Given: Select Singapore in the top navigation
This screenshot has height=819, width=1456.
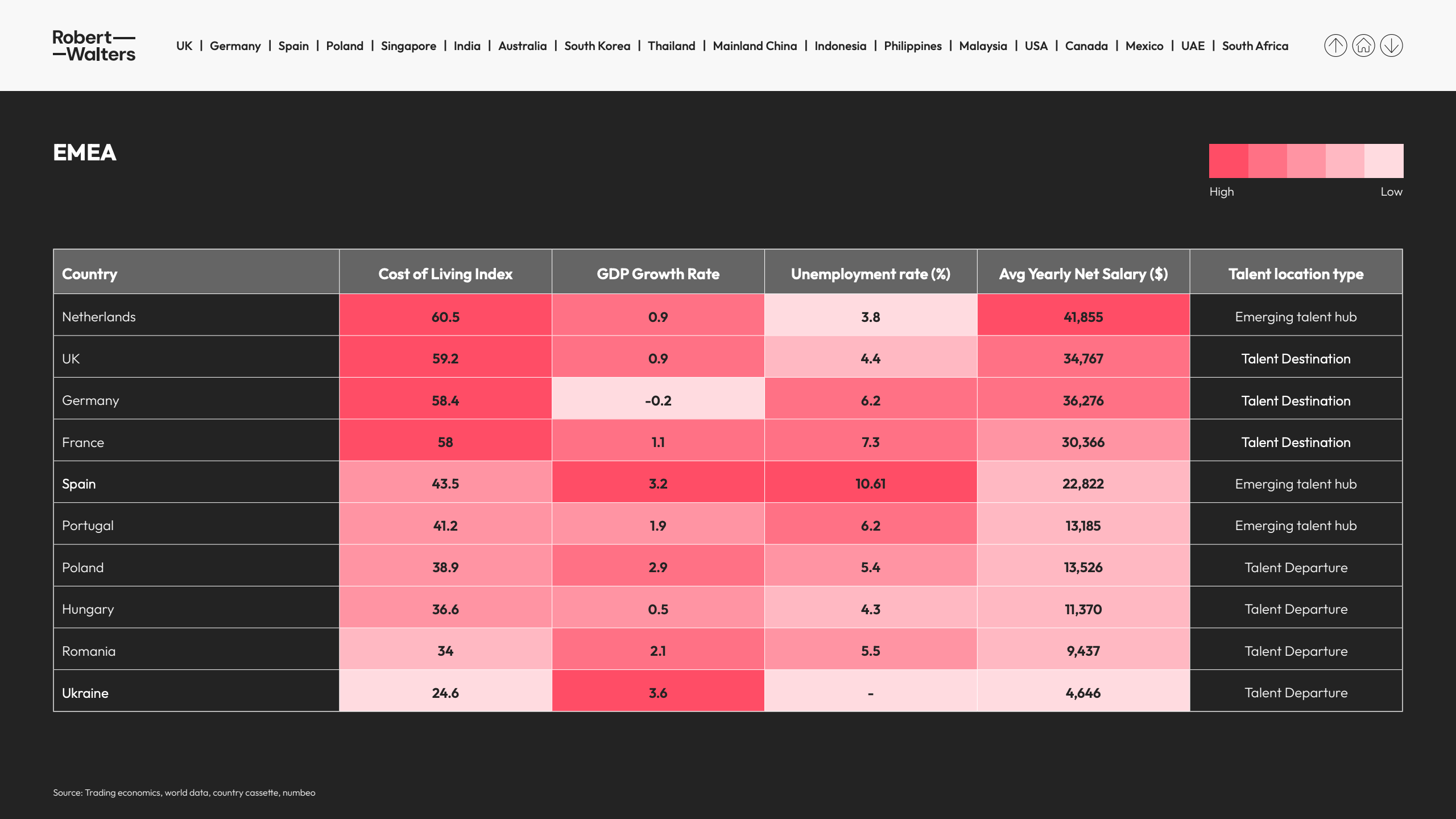Looking at the screenshot, I should point(408,45).
